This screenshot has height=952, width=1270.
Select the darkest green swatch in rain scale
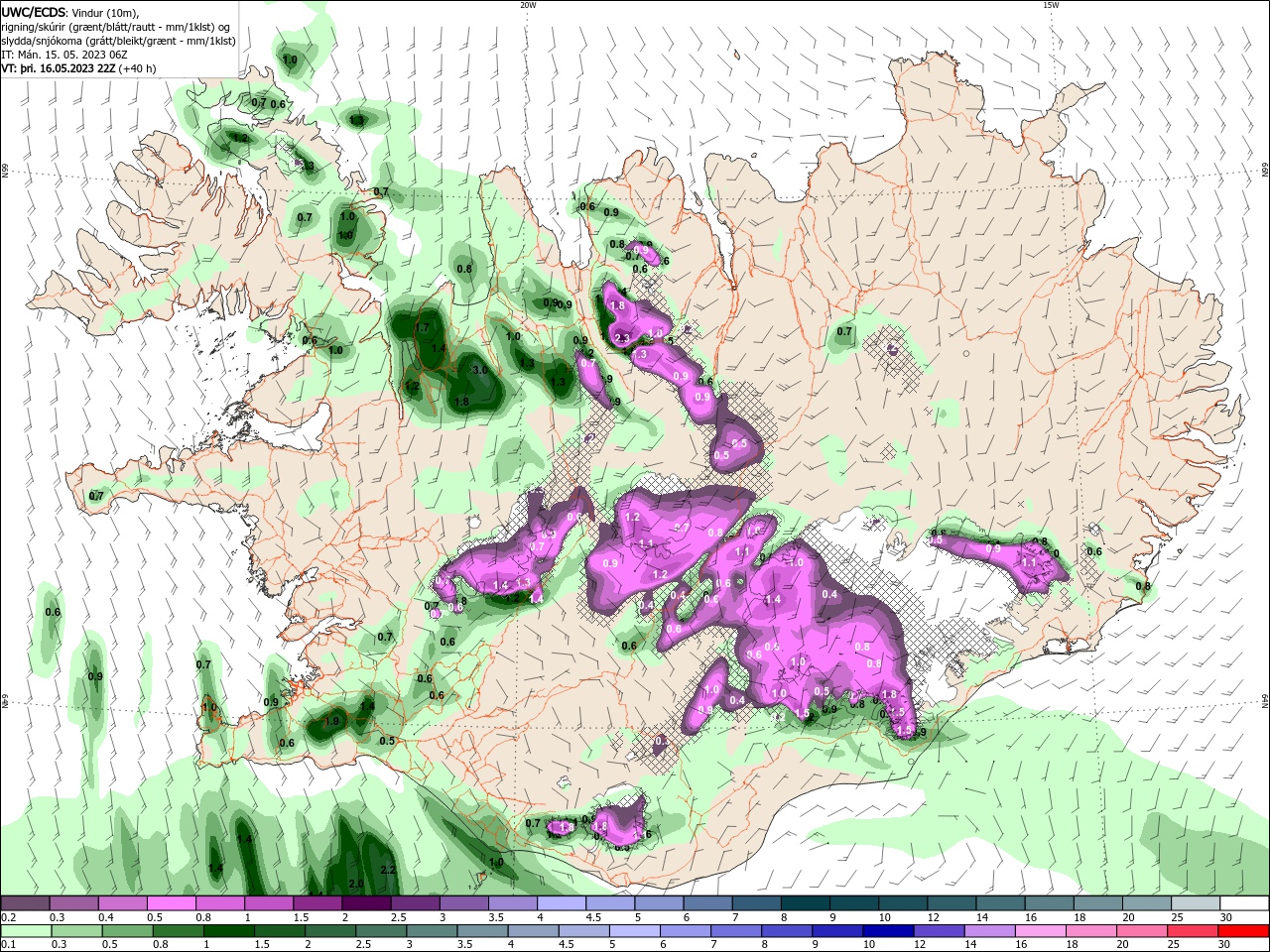(228, 931)
